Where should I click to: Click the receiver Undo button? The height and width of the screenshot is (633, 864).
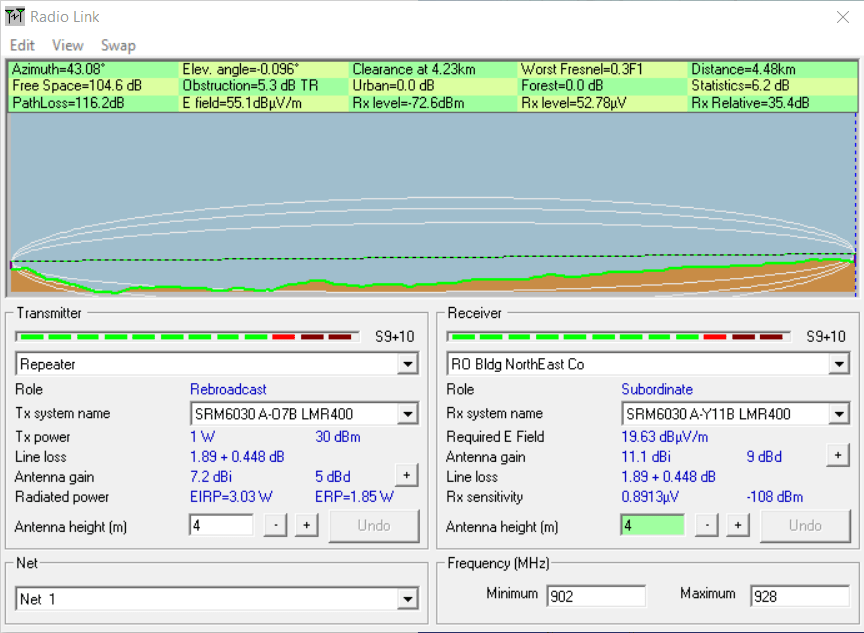806,524
